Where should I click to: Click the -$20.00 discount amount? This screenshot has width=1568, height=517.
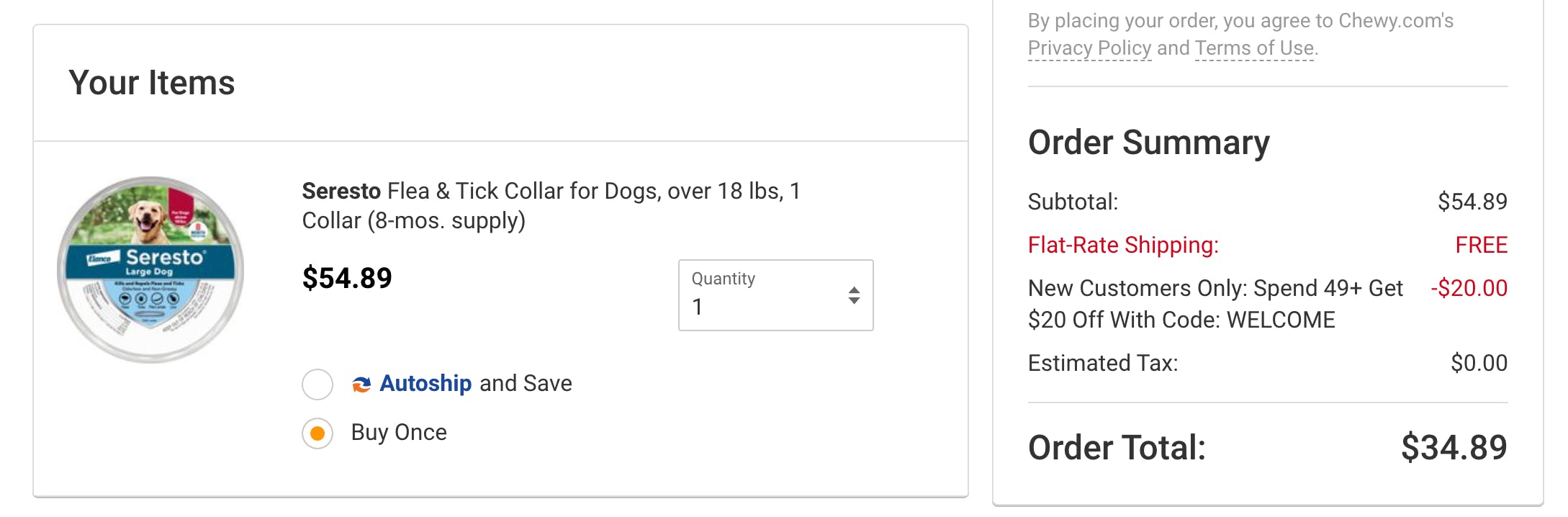1469,288
